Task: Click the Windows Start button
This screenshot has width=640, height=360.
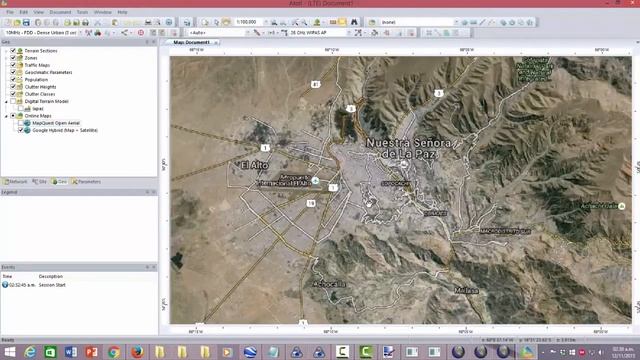Action: click(x=9, y=351)
